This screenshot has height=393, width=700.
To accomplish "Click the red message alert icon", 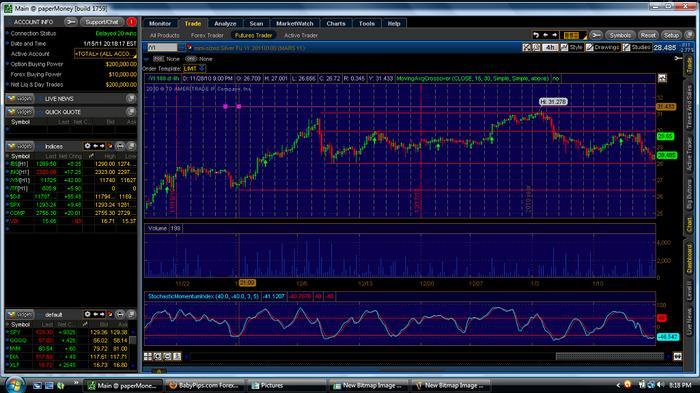I will [x=131, y=22].
